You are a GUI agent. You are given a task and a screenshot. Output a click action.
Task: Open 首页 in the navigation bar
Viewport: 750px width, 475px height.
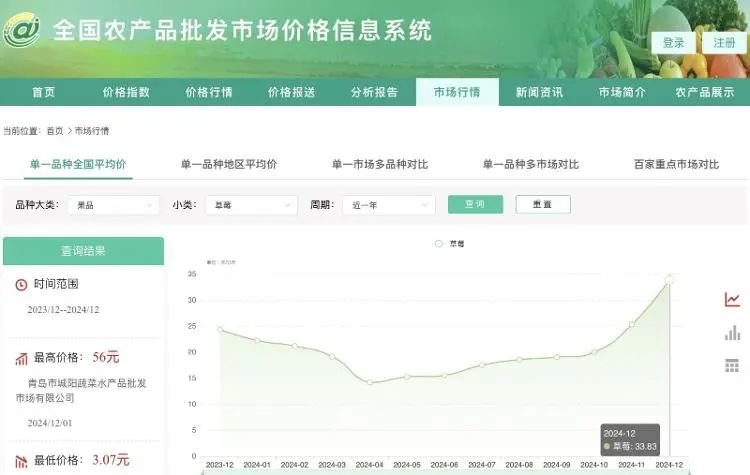click(44, 92)
